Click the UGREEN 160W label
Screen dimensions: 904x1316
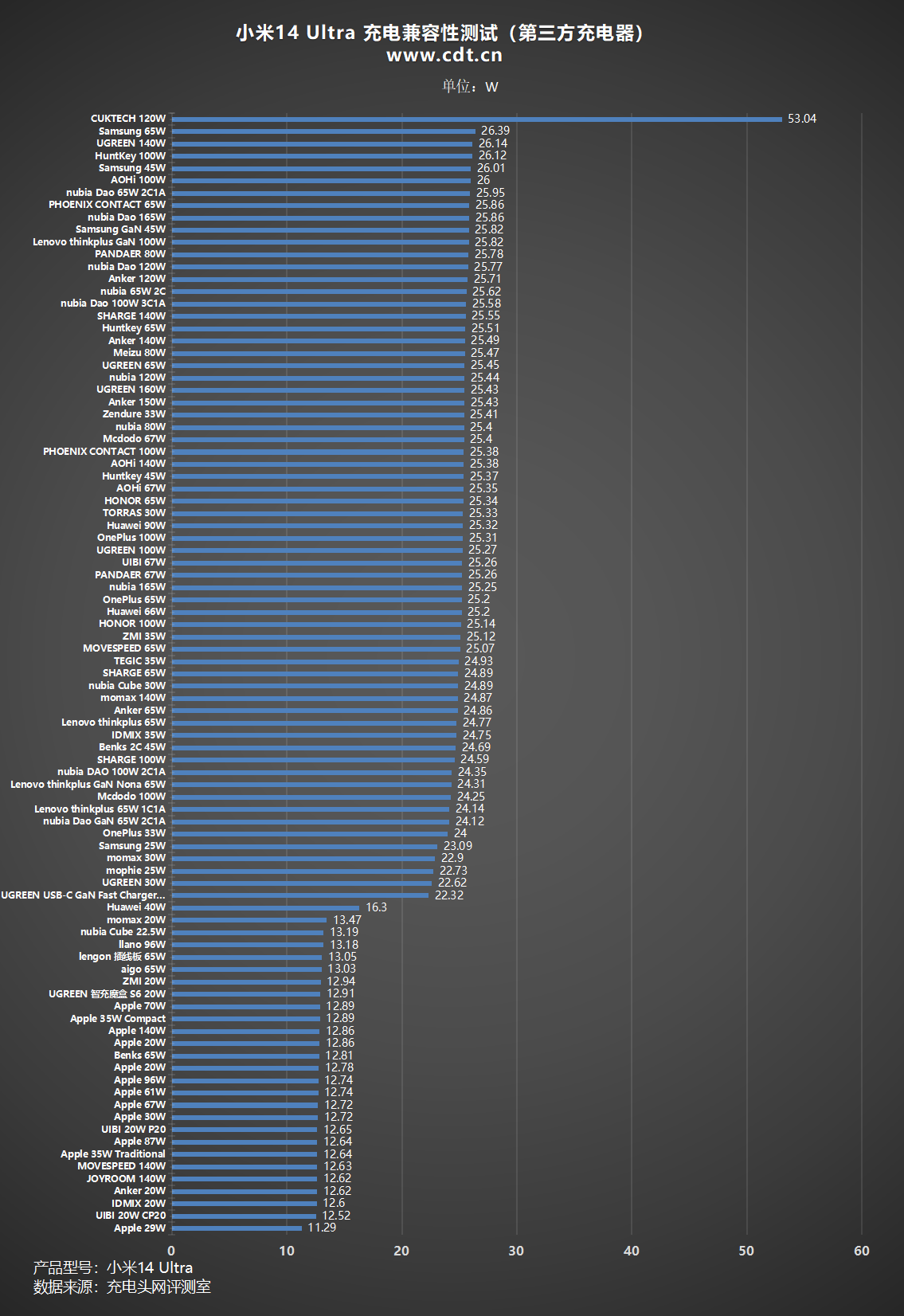[x=131, y=390]
